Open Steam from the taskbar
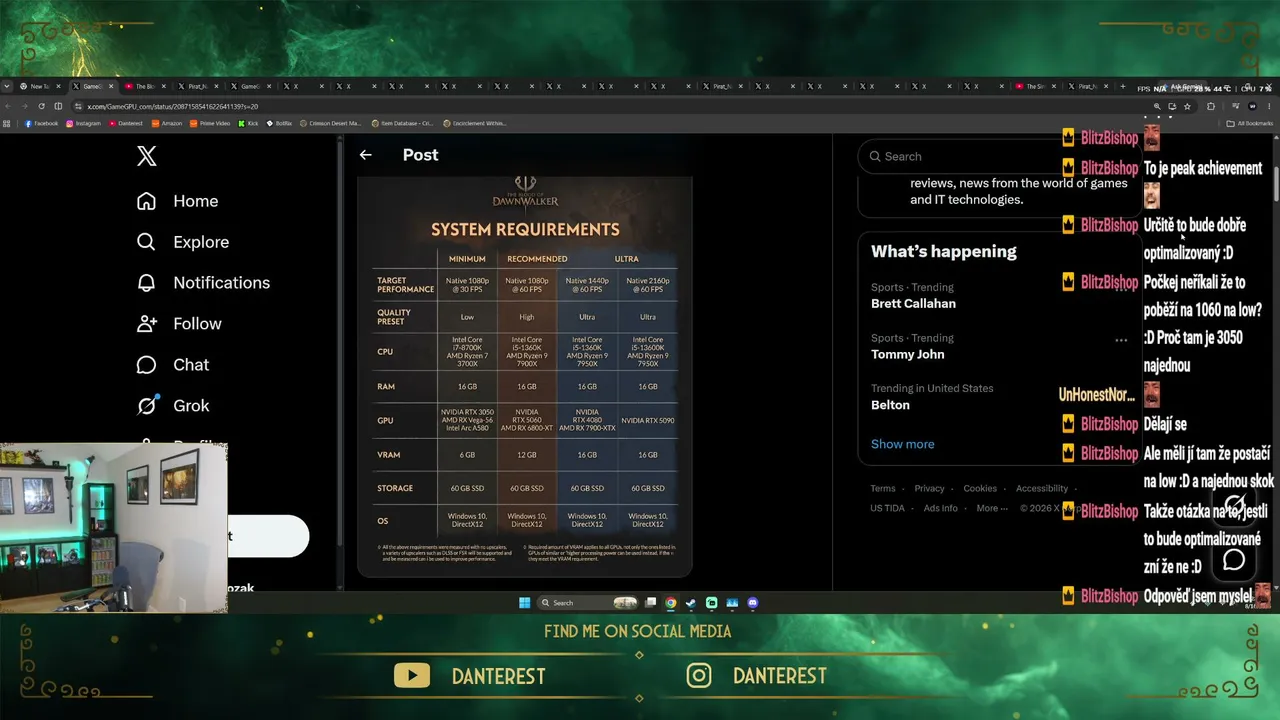The height and width of the screenshot is (720, 1280). [691, 603]
